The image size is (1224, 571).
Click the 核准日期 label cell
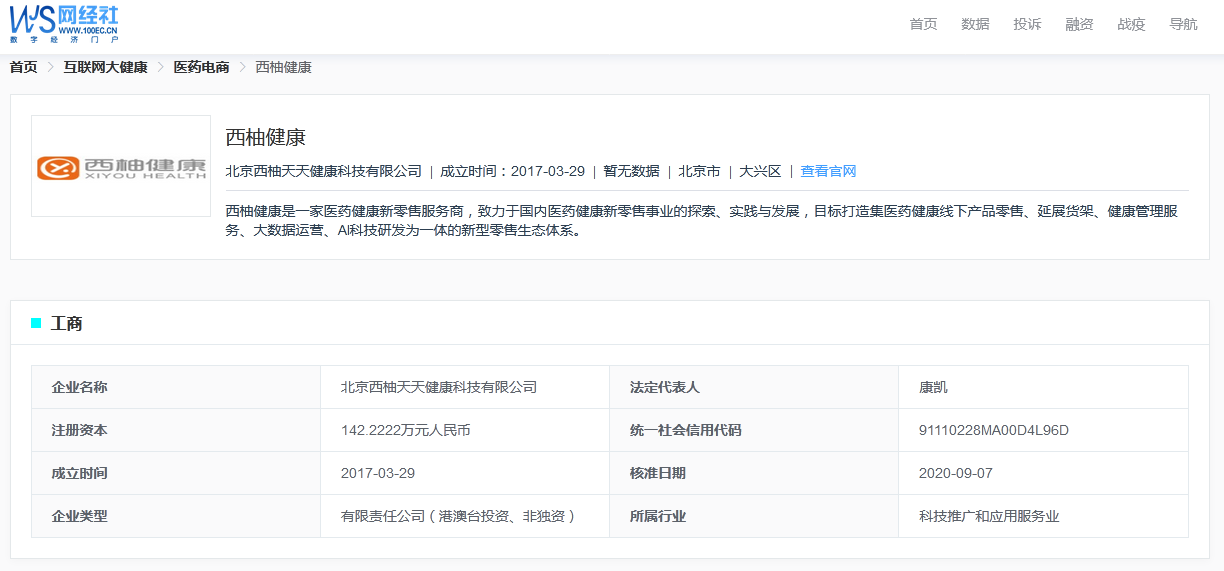coord(754,473)
